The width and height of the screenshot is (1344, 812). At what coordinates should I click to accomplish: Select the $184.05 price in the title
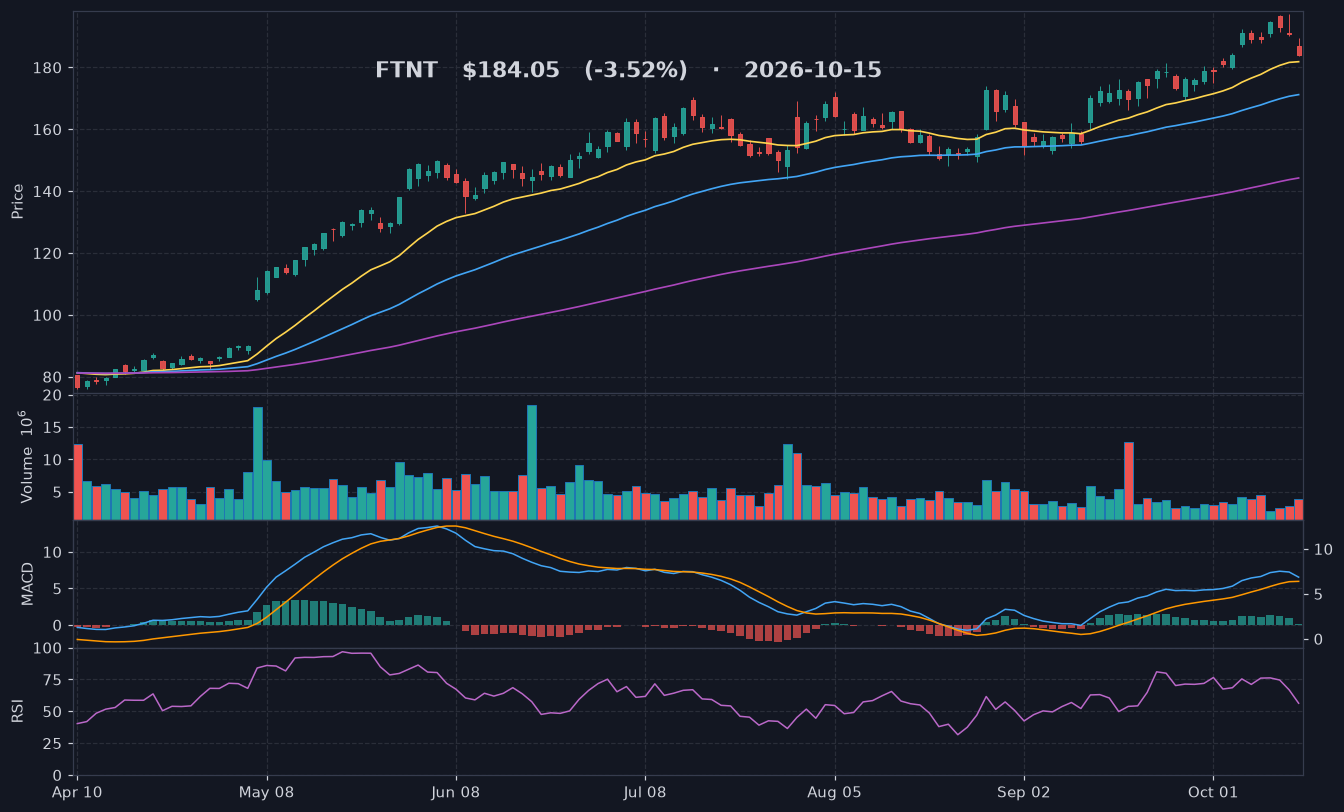(x=511, y=71)
